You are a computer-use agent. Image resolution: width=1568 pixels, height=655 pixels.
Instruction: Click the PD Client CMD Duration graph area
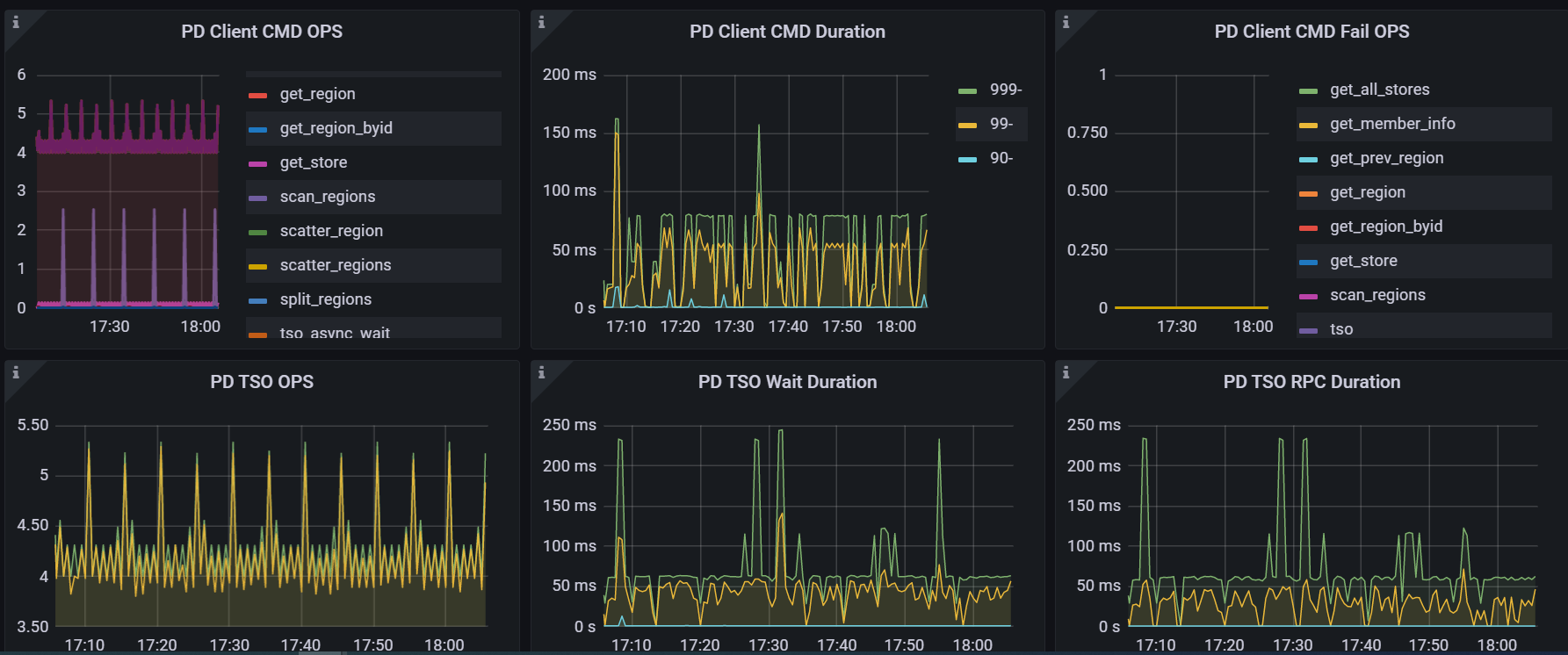765,191
